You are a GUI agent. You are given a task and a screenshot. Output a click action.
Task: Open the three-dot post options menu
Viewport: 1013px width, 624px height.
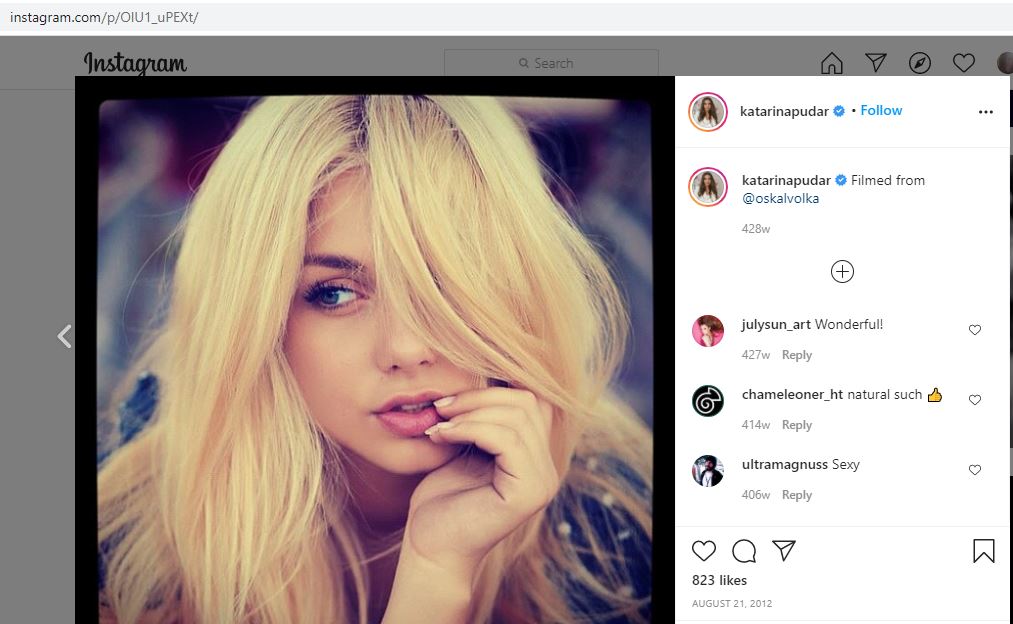[985, 112]
